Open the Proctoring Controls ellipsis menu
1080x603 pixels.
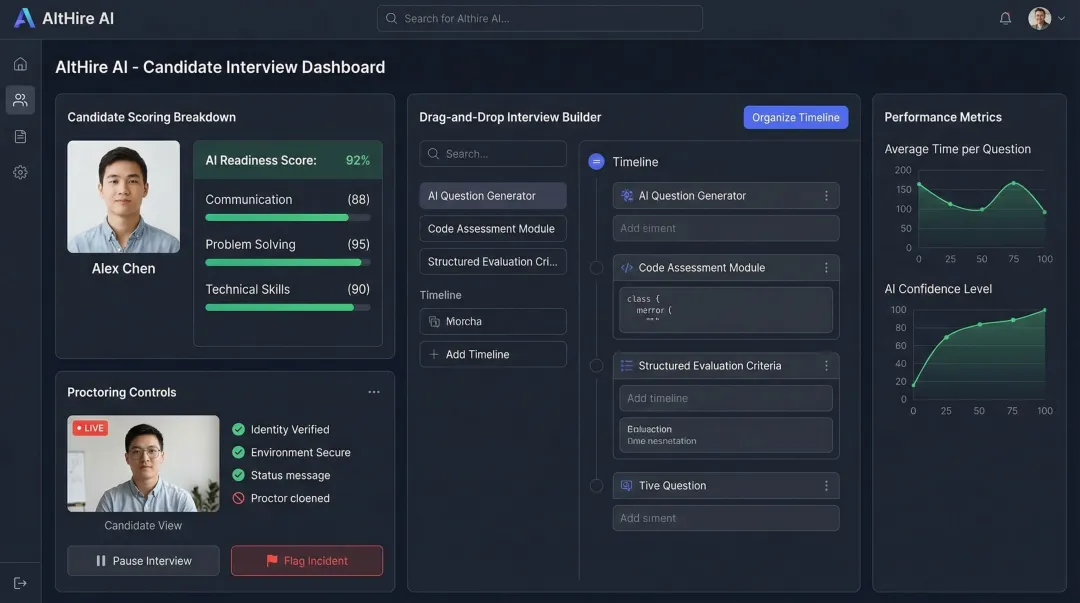(374, 391)
